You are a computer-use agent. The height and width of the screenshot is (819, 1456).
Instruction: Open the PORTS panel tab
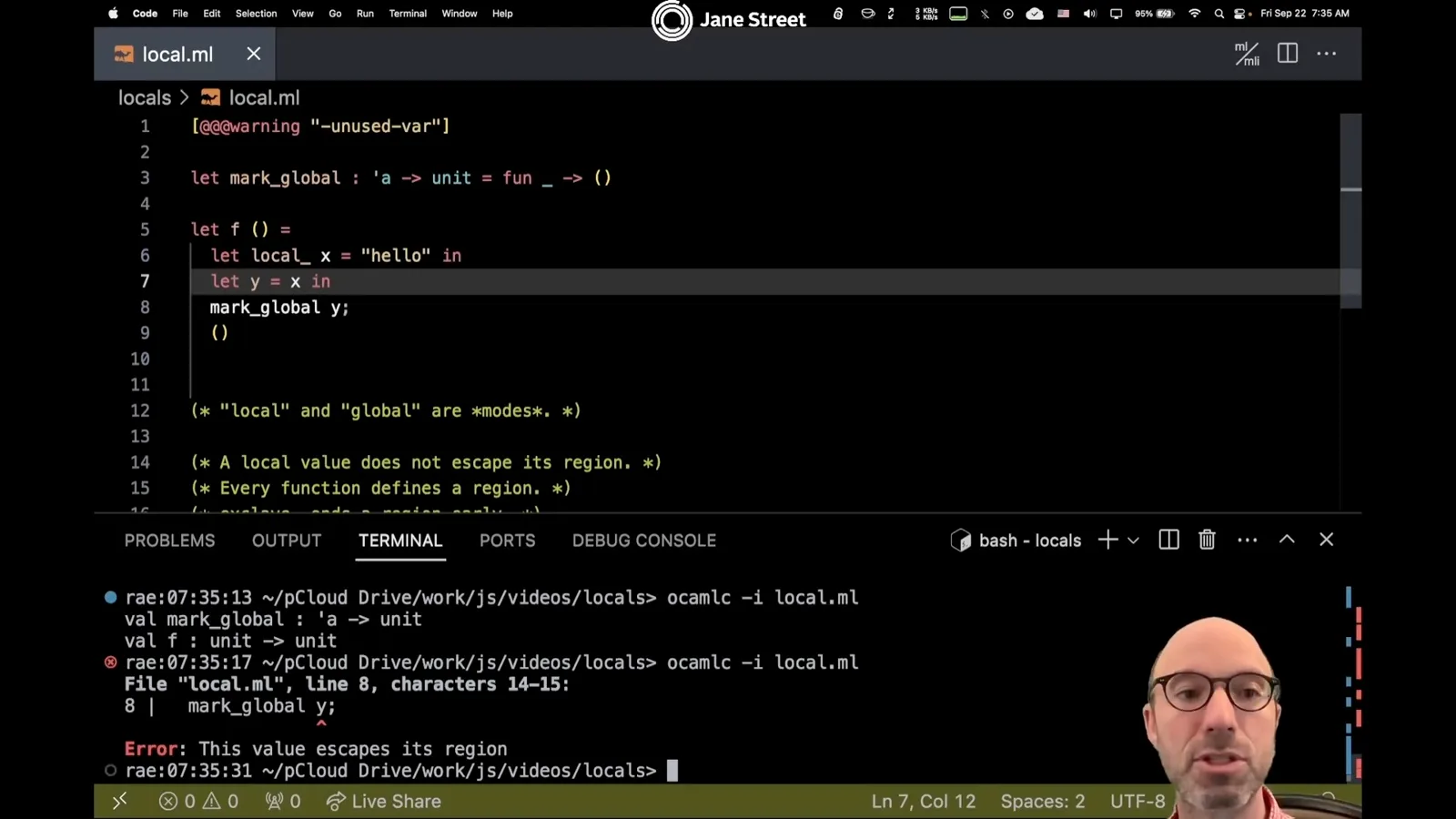(x=508, y=541)
